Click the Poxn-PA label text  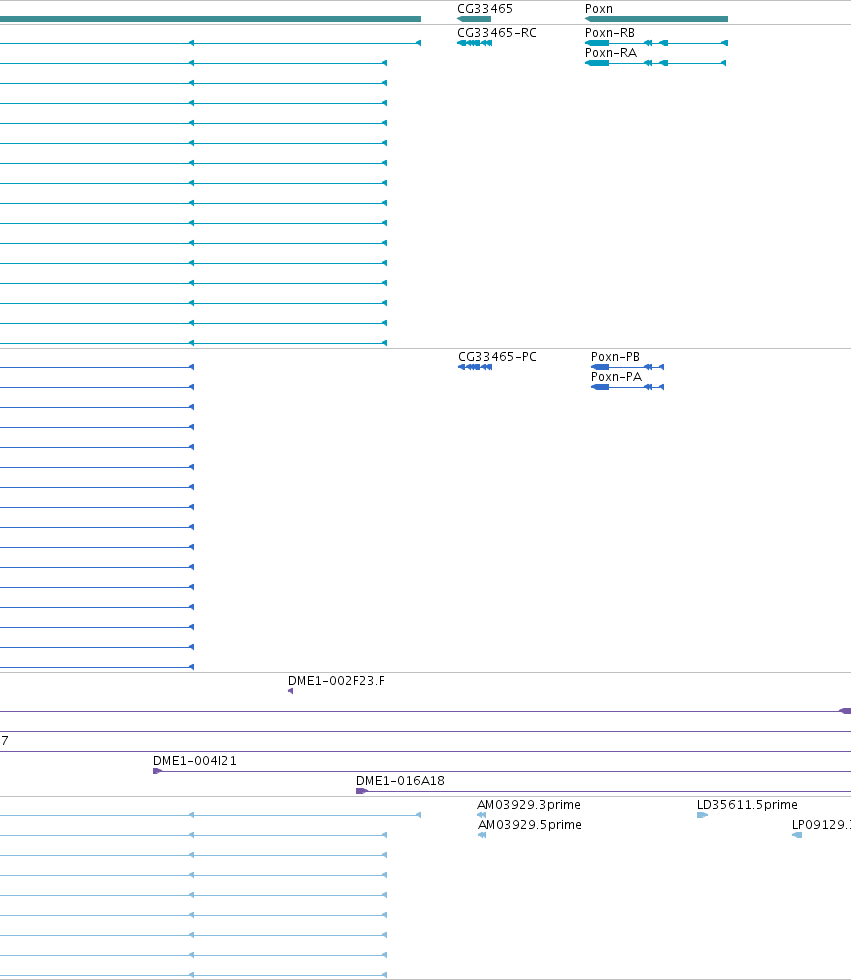click(x=617, y=376)
